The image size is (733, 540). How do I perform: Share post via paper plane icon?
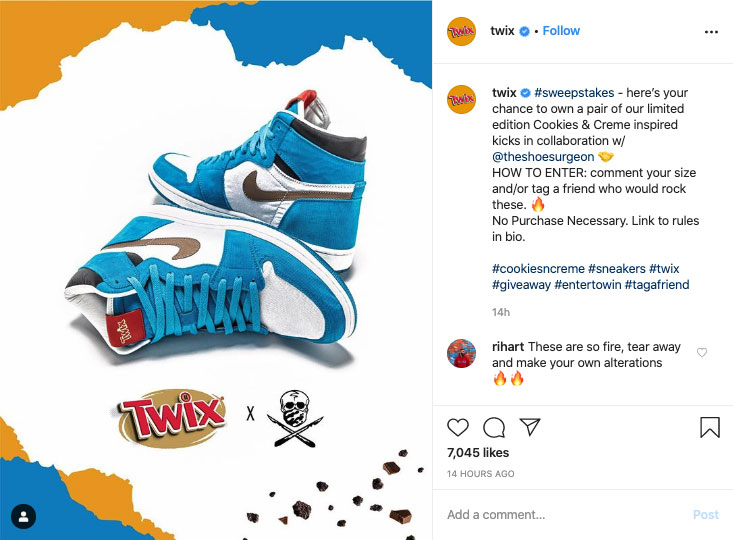tap(530, 427)
